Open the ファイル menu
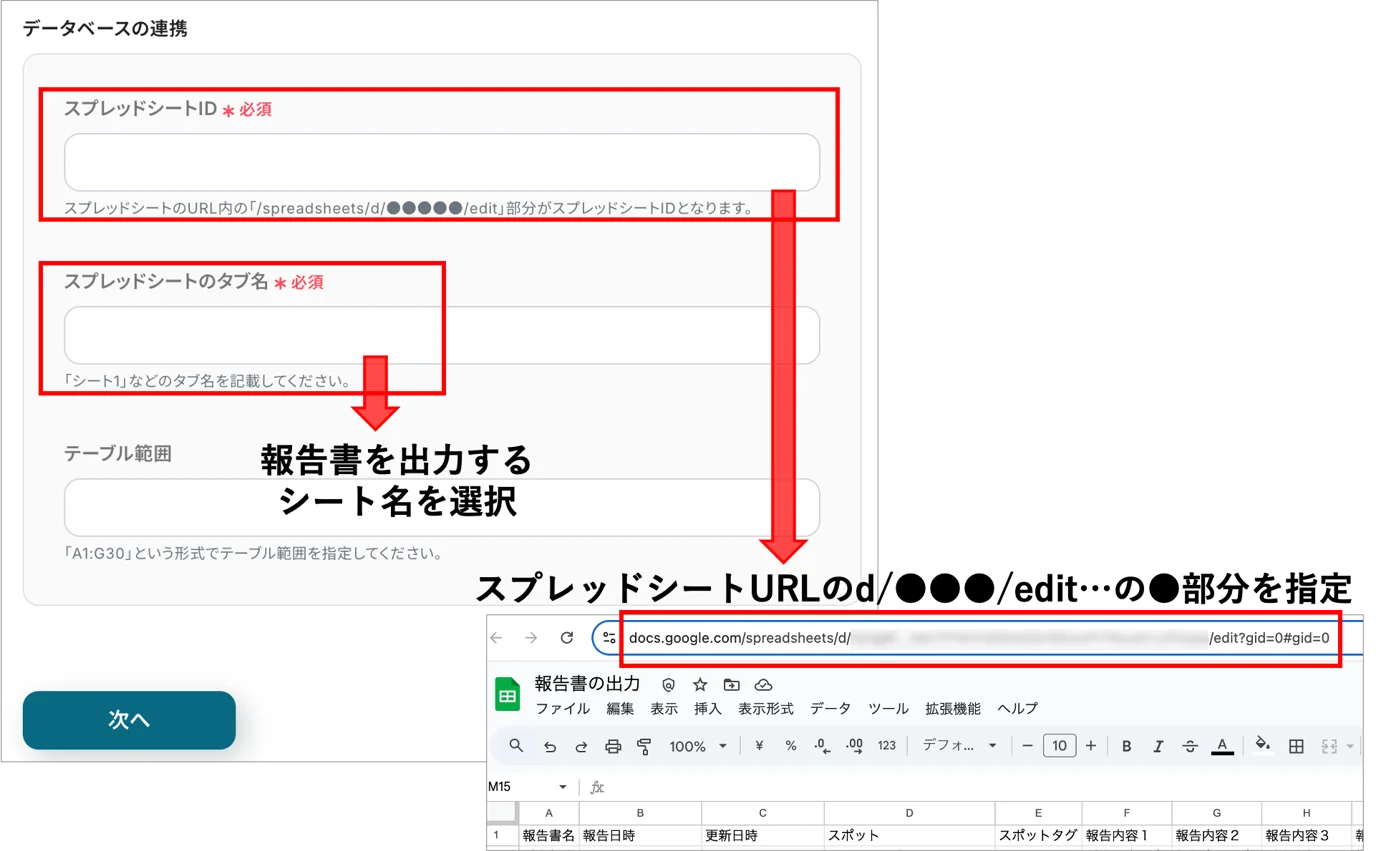This screenshot has height=851, width=1376. coord(562,708)
